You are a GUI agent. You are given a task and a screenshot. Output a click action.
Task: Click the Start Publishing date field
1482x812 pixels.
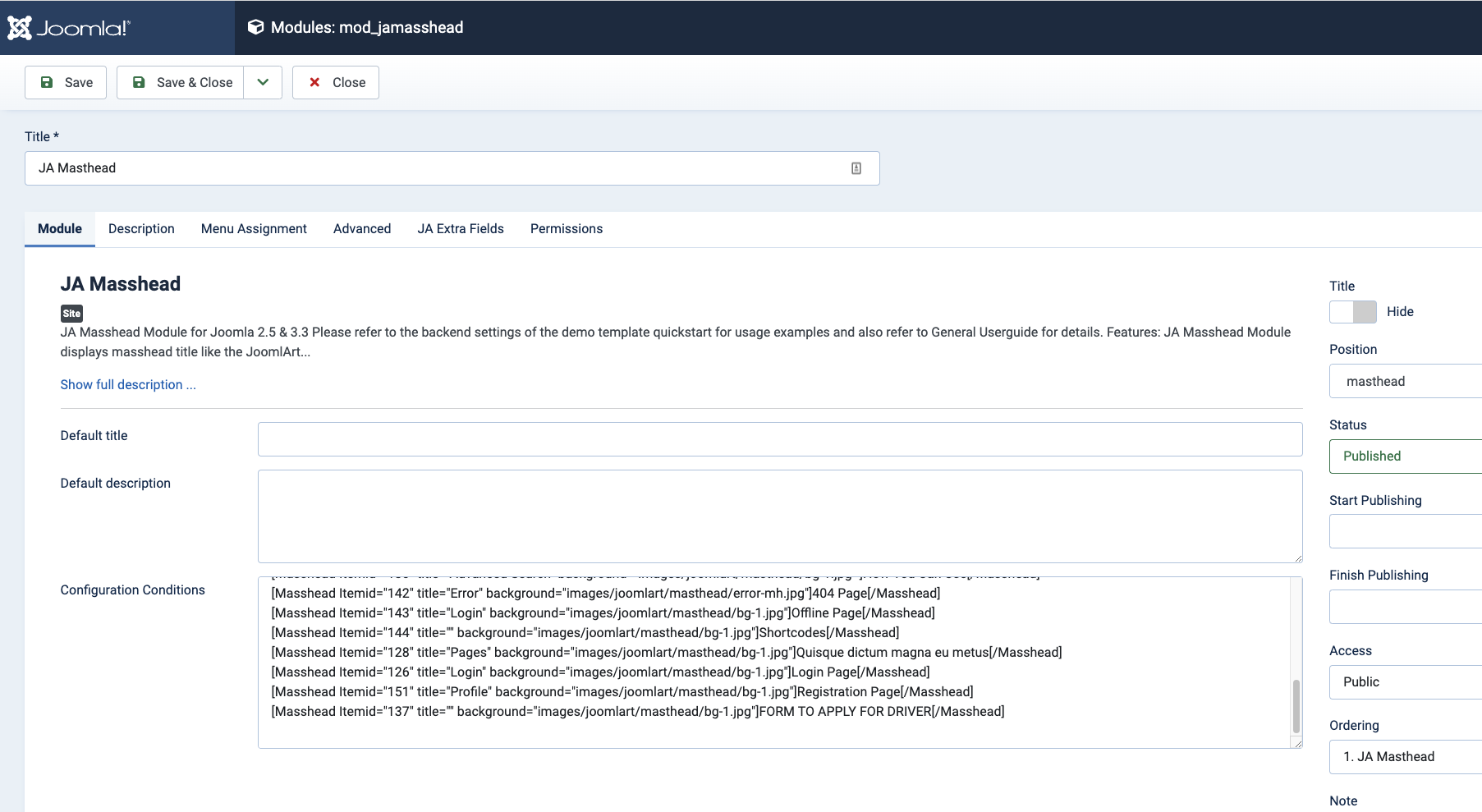(x=1406, y=531)
